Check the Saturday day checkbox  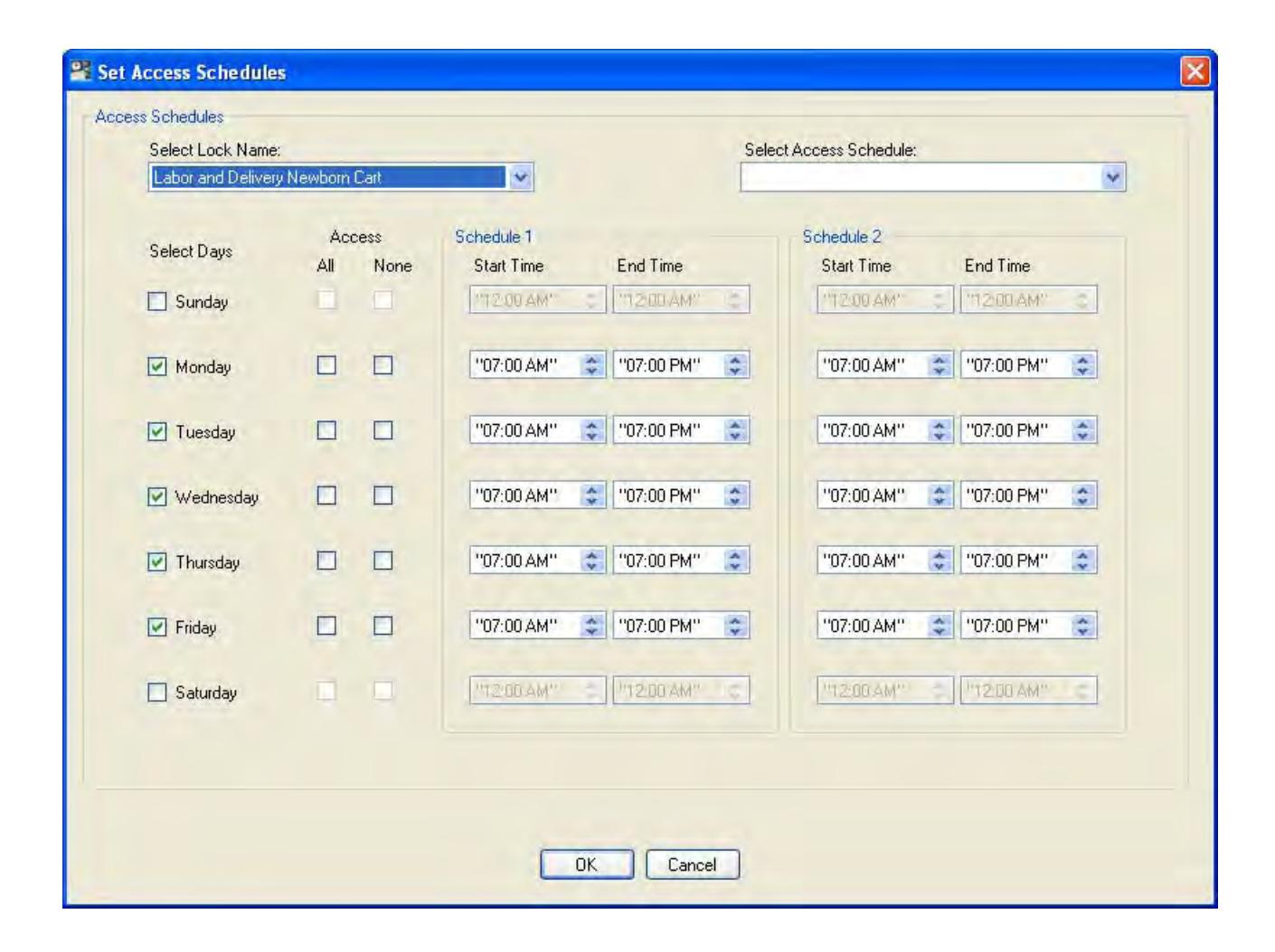click(x=157, y=693)
